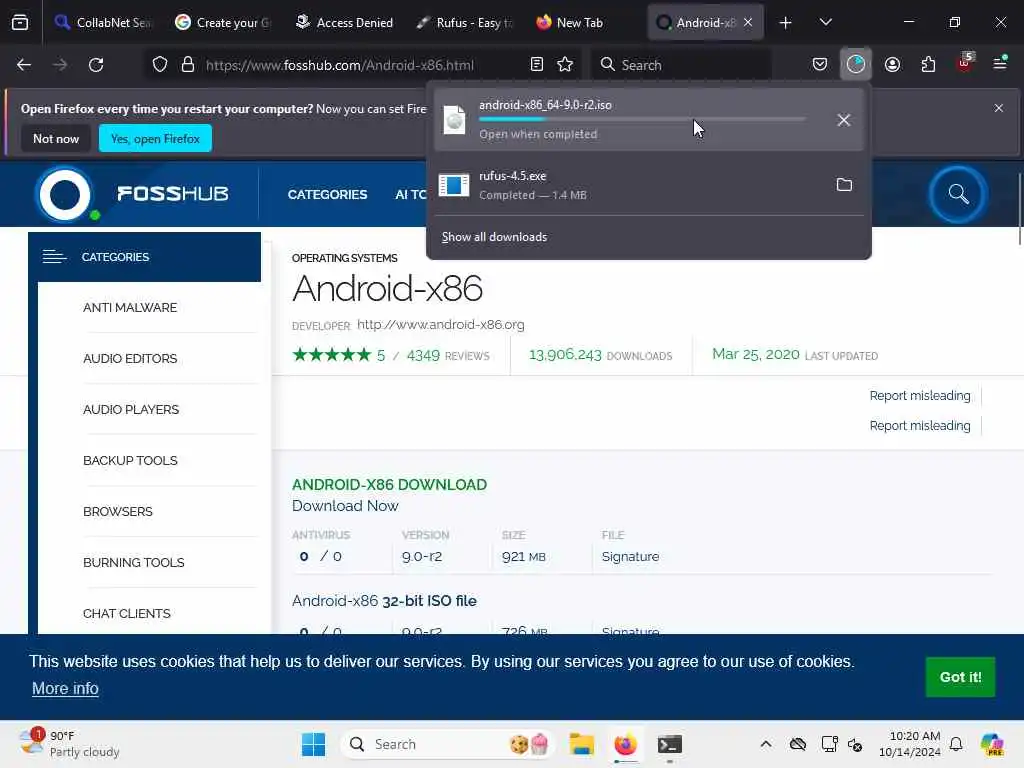The height and width of the screenshot is (768, 1024).
Task: Open the Audio Players category
Action: point(131,409)
